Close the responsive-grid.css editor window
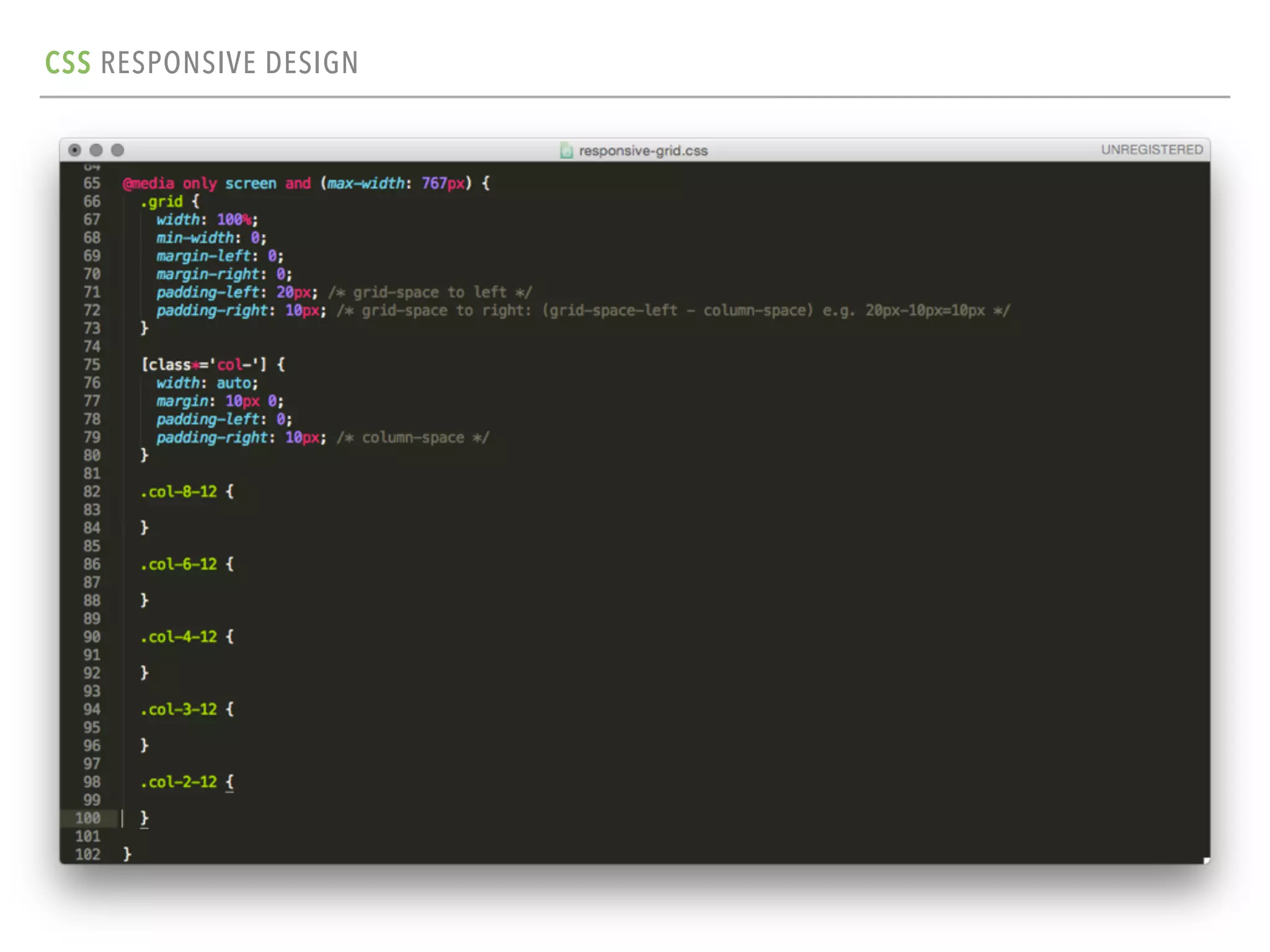 75,150
